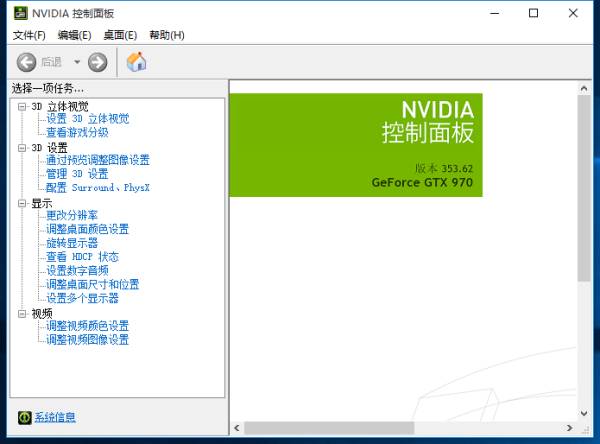Click the 3D 立体视觉 category label
The height and width of the screenshot is (444, 600).
tap(60, 106)
